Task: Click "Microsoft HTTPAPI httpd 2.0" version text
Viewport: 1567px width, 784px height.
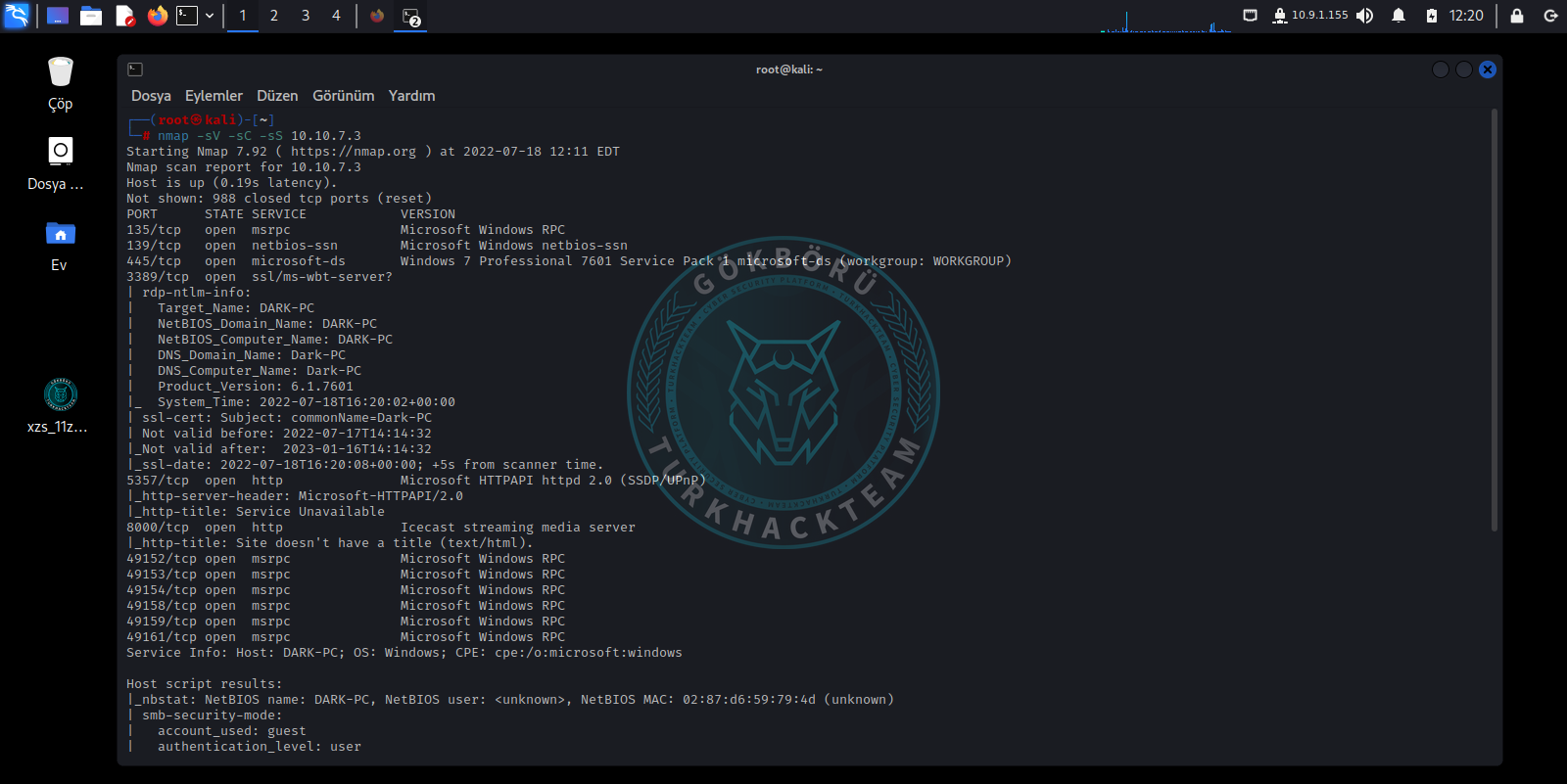Action: [x=506, y=481]
